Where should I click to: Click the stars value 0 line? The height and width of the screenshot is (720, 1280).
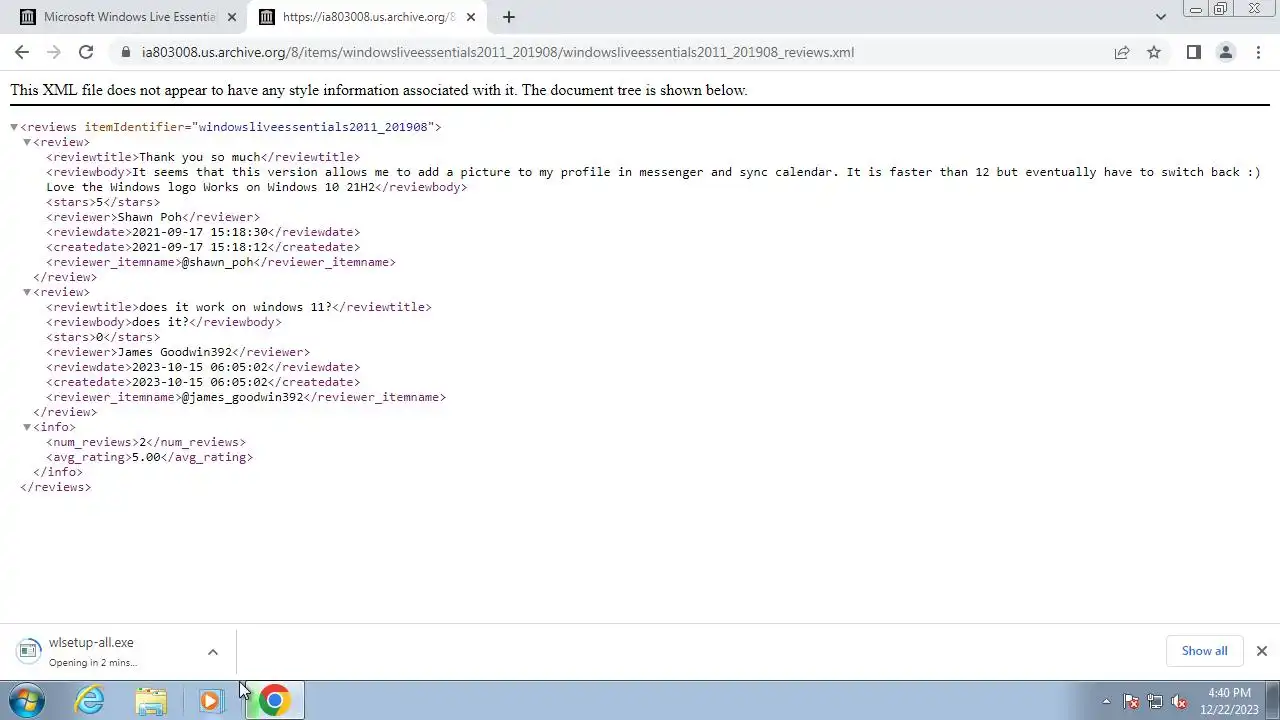tap(103, 337)
